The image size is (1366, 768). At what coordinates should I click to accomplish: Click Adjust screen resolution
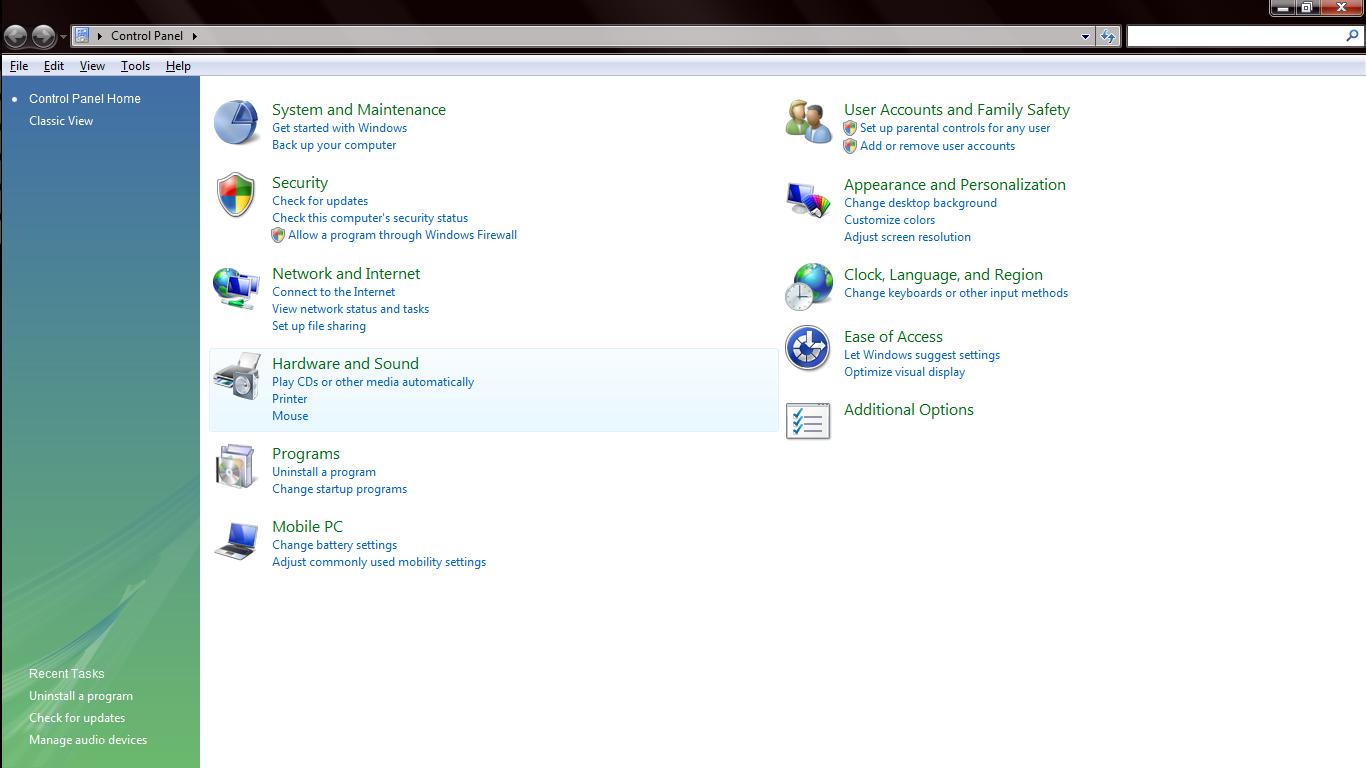tap(907, 237)
